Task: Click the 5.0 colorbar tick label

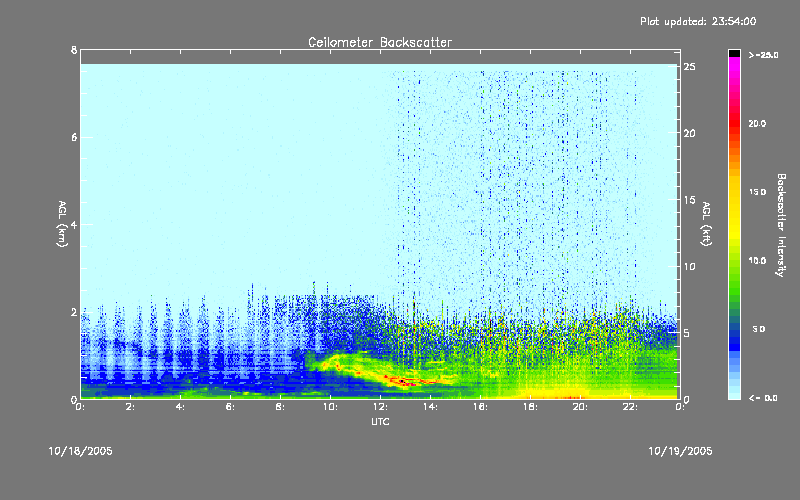Action: click(x=759, y=329)
